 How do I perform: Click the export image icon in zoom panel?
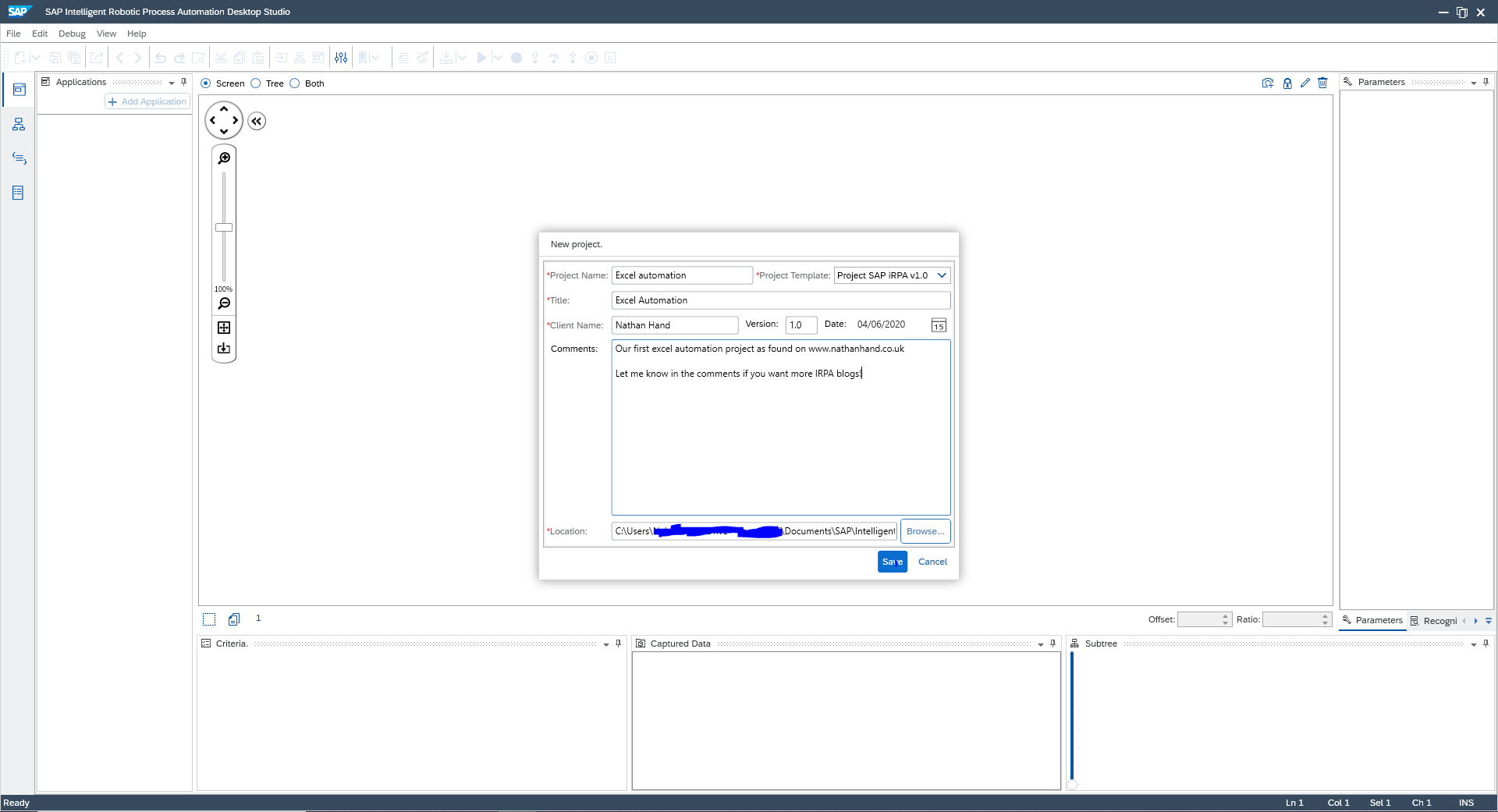tap(224, 349)
